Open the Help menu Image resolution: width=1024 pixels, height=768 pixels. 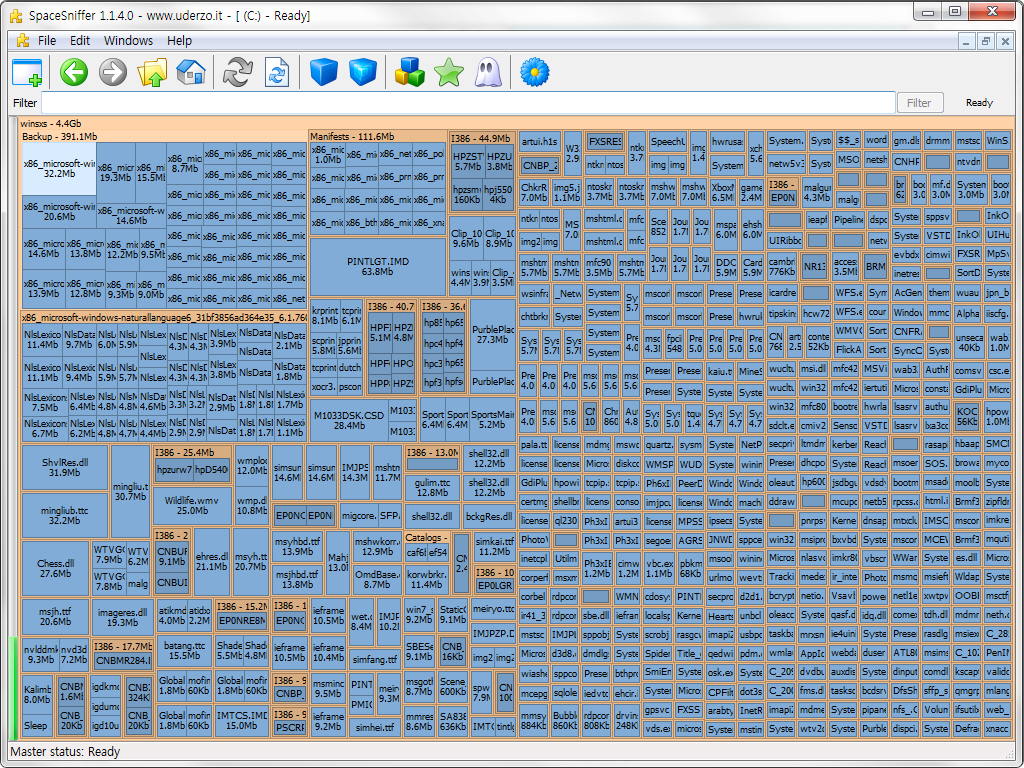click(179, 40)
